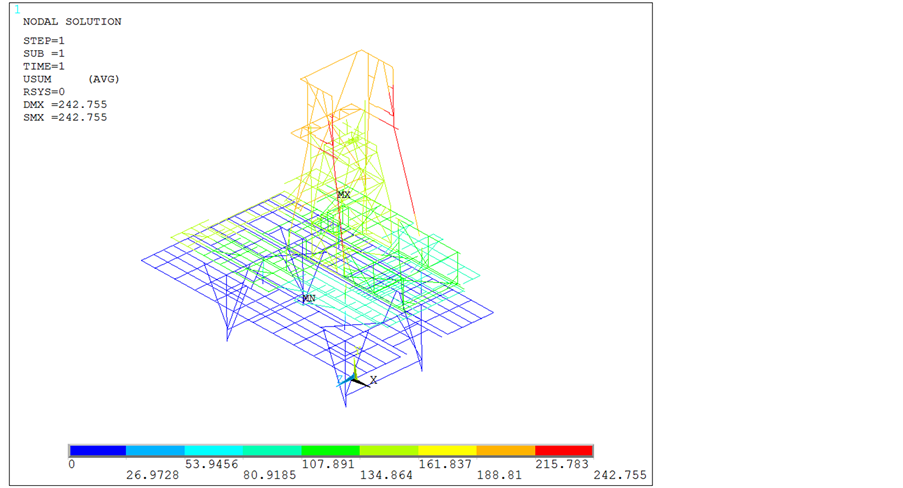Click the MX maximum displacement marker
Viewport: 903px width, 488px height.
pos(344,194)
